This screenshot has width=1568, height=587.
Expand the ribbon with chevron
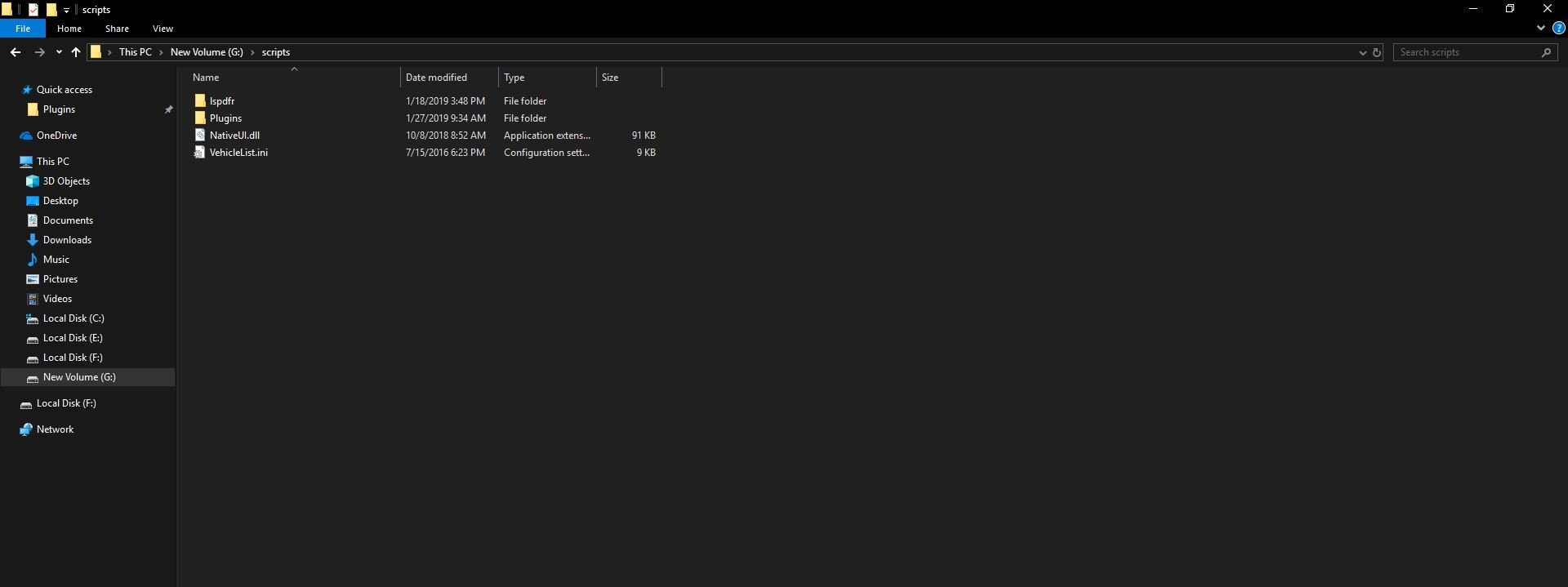coord(1541,28)
